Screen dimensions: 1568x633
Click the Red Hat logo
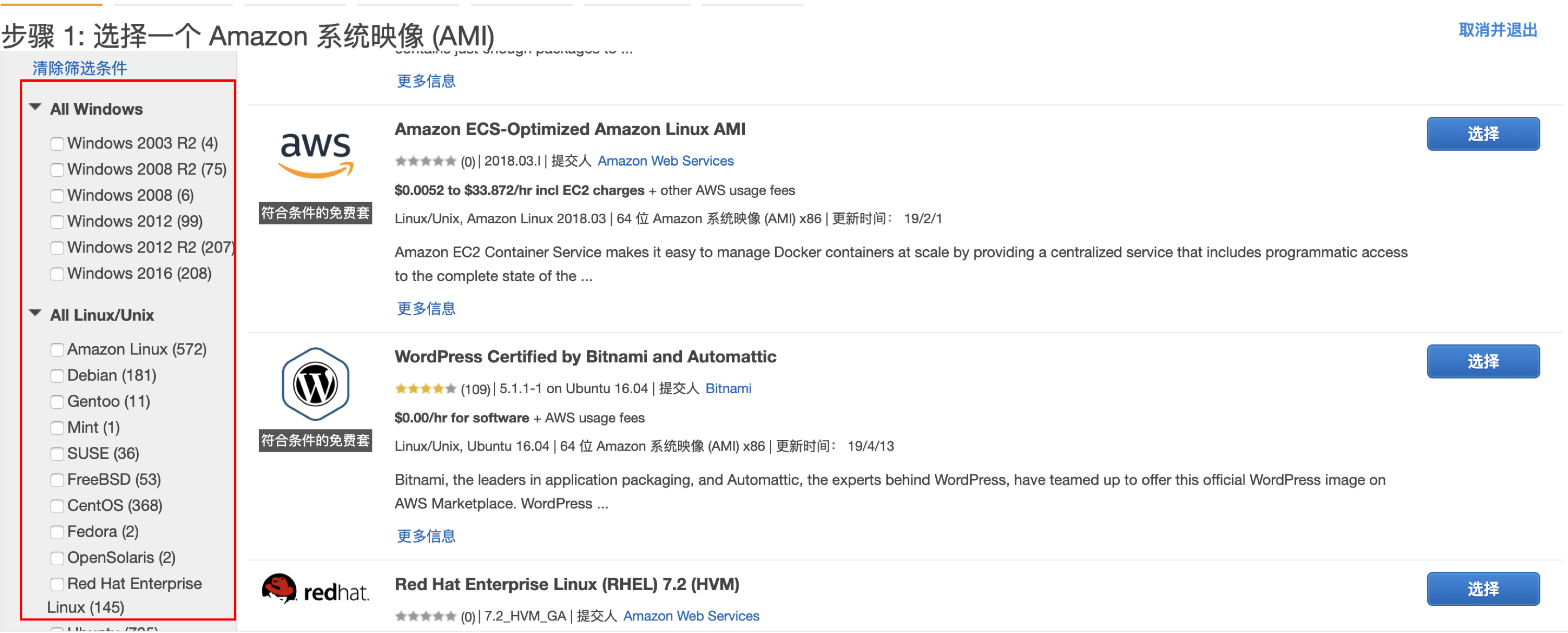pyautogui.click(x=315, y=589)
